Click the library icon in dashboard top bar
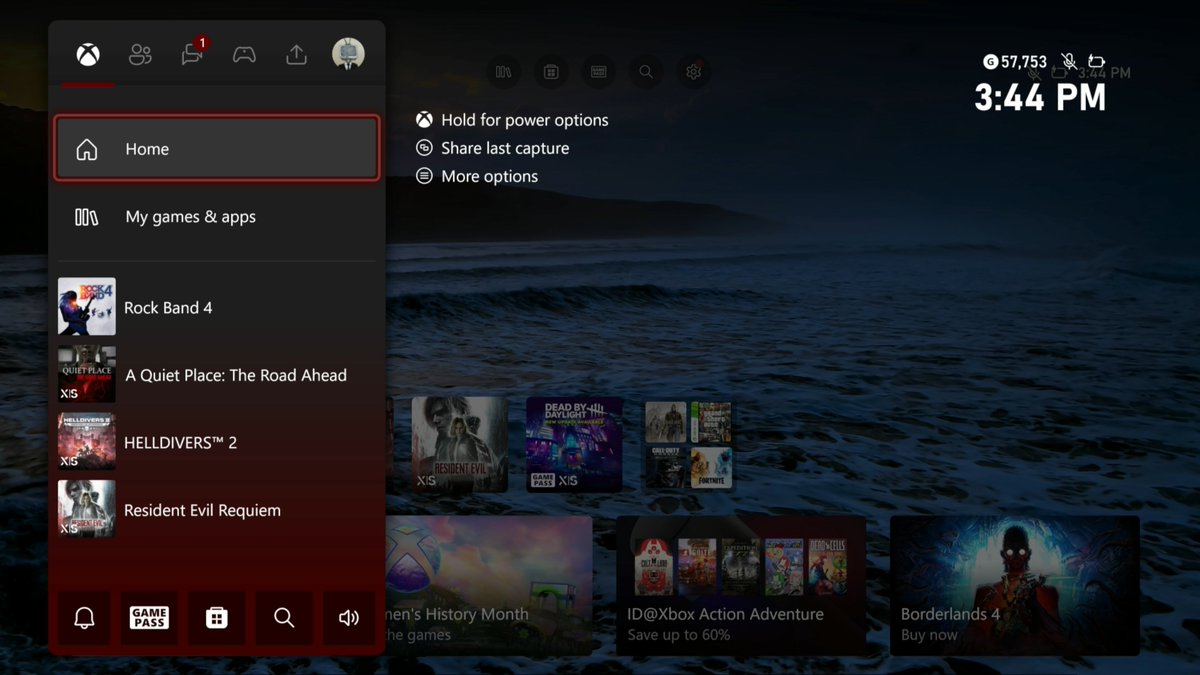This screenshot has width=1200, height=675. [x=504, y=72]
